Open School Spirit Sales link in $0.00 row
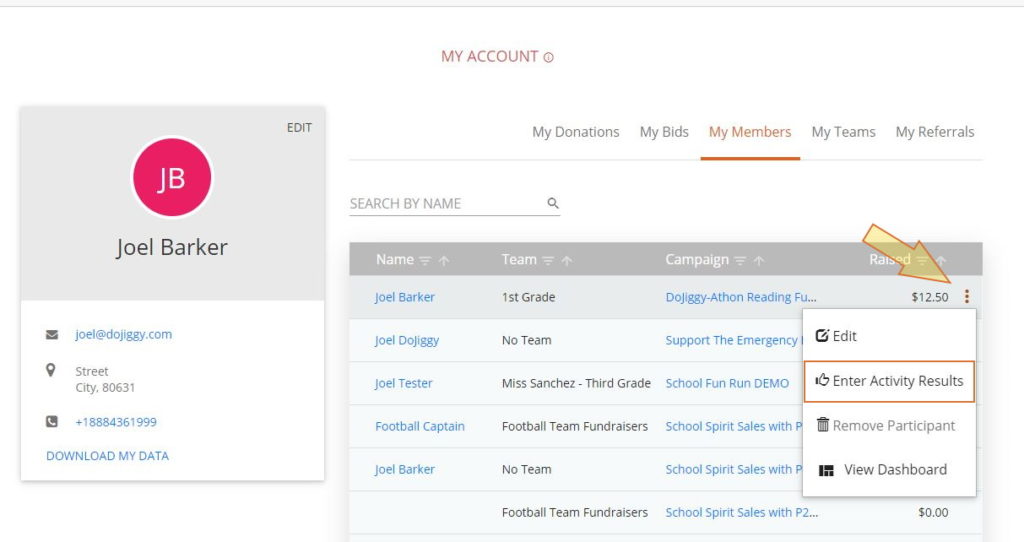This screenshot has height=542, width=1024. click(x=741, y=513)
